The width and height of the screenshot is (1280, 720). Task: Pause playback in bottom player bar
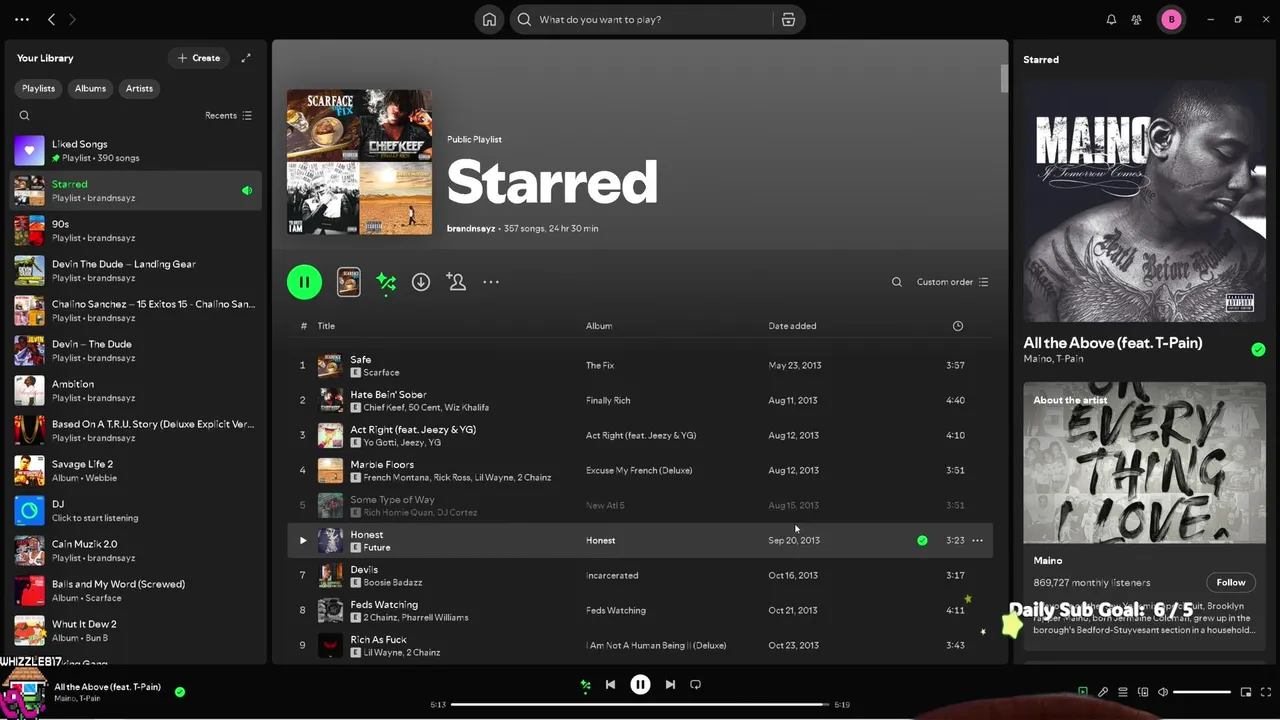click(x=640, y=685)
